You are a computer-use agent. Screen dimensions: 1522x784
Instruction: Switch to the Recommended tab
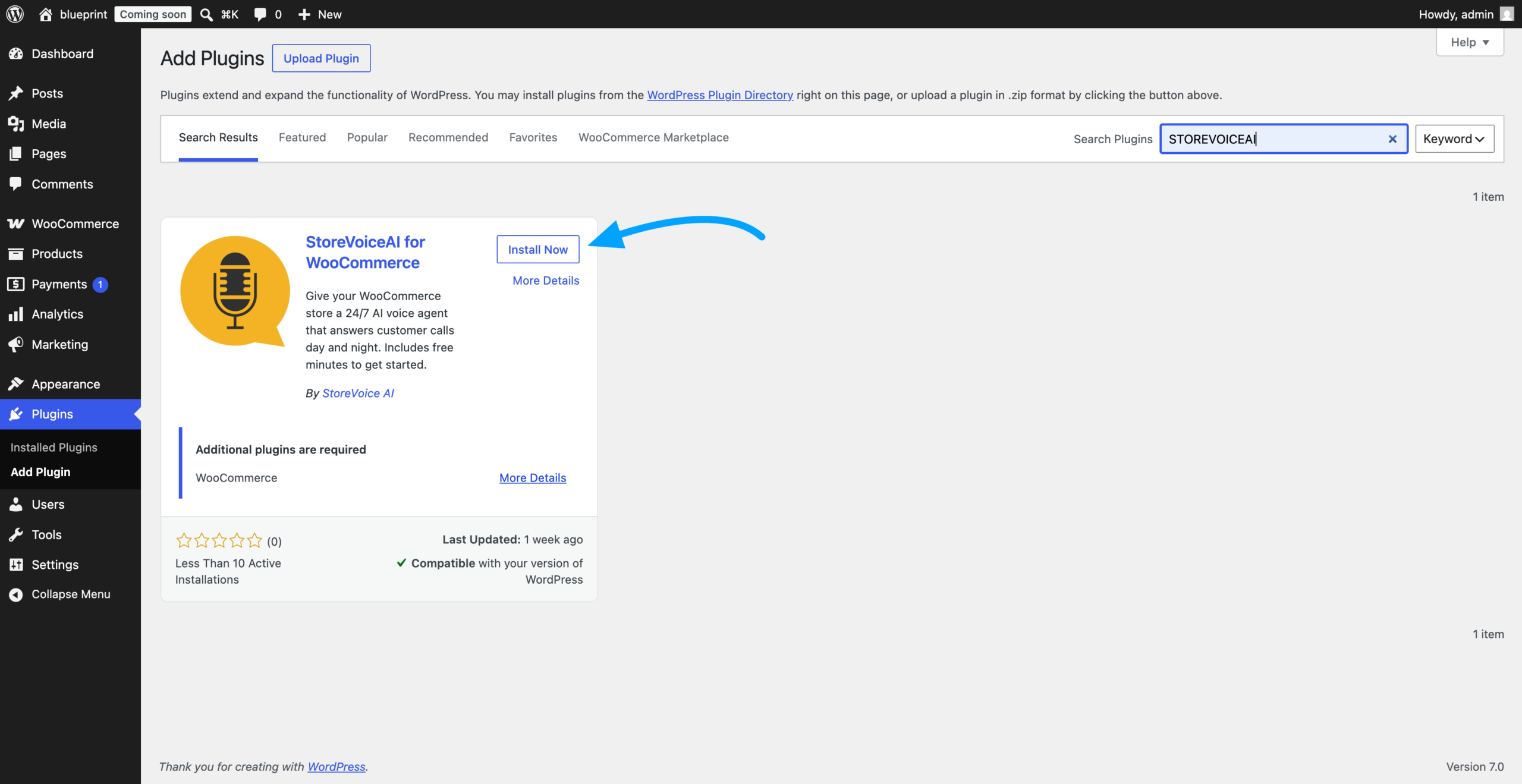coord(448,137)
